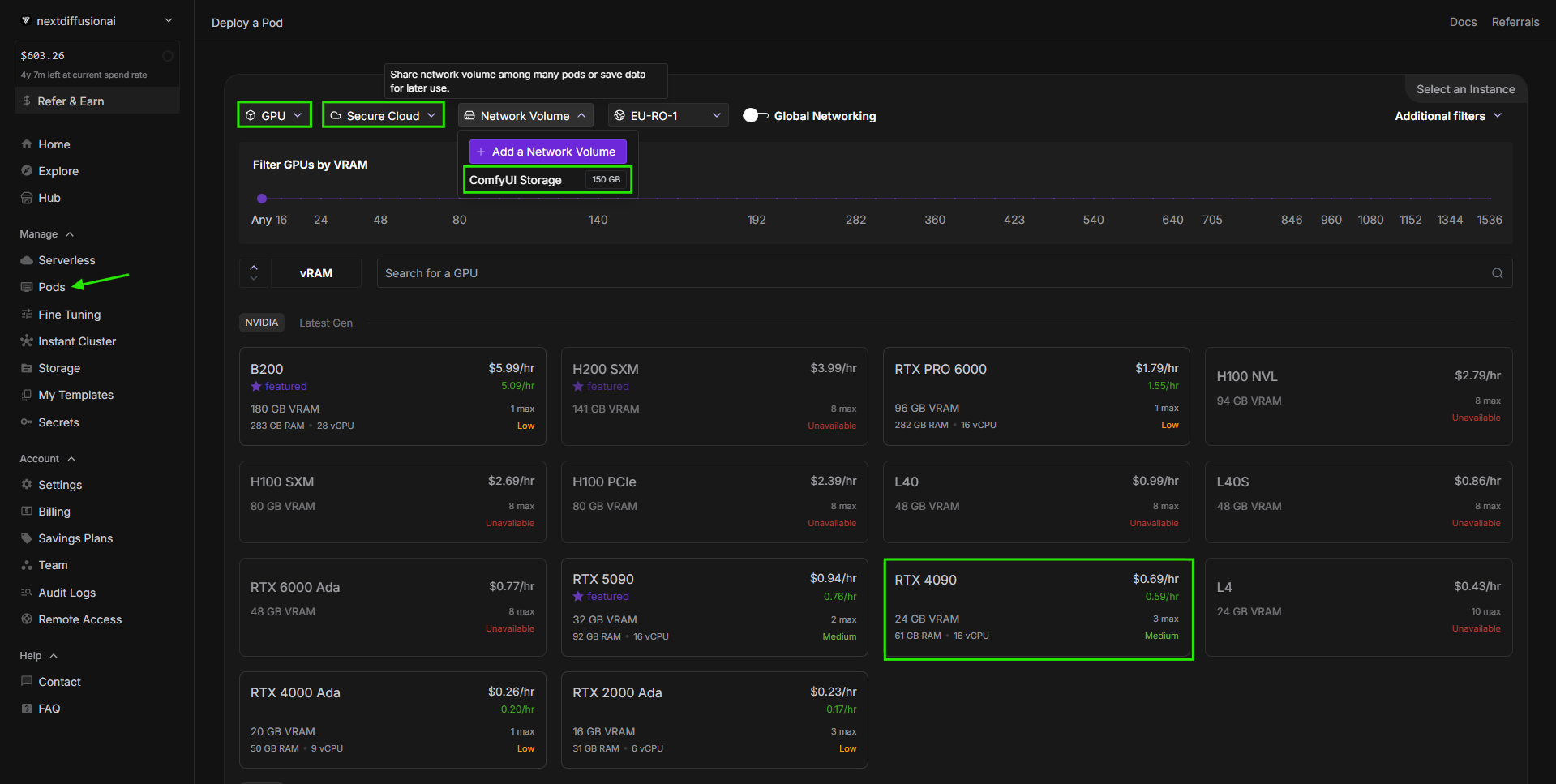Click the Storage drive icon
The height and width of the screenshot is (784, 1556).
coord(27,368)
